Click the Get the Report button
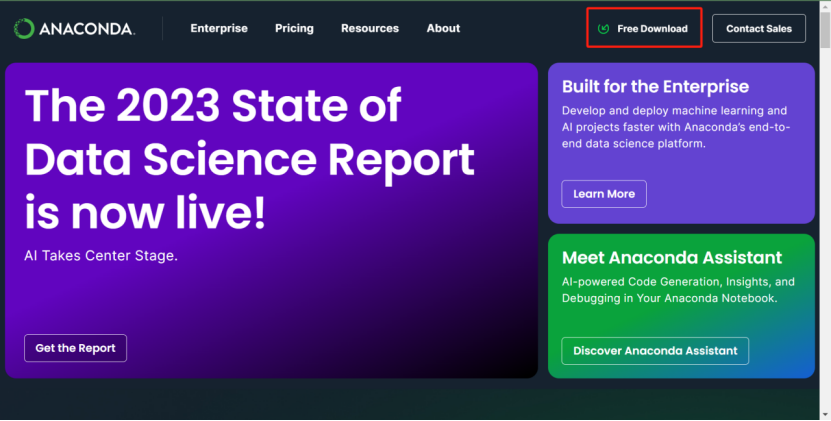The image size is (831, 421). pyautogui.click(x=75, y=348)
